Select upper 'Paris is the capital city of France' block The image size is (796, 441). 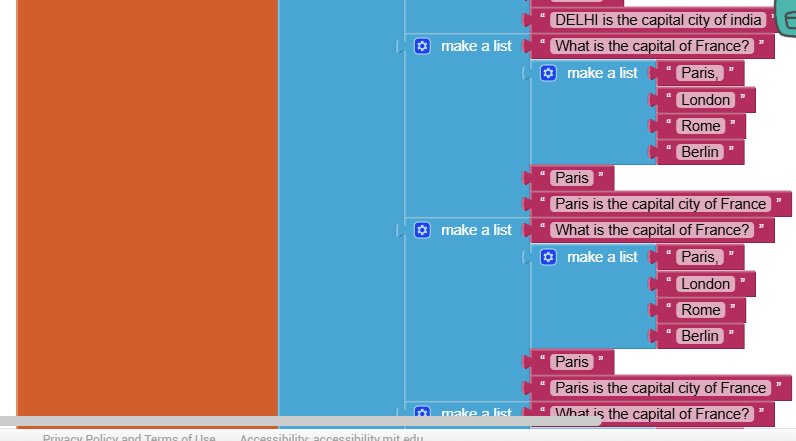pyautogui.click(x=660, y=204)
